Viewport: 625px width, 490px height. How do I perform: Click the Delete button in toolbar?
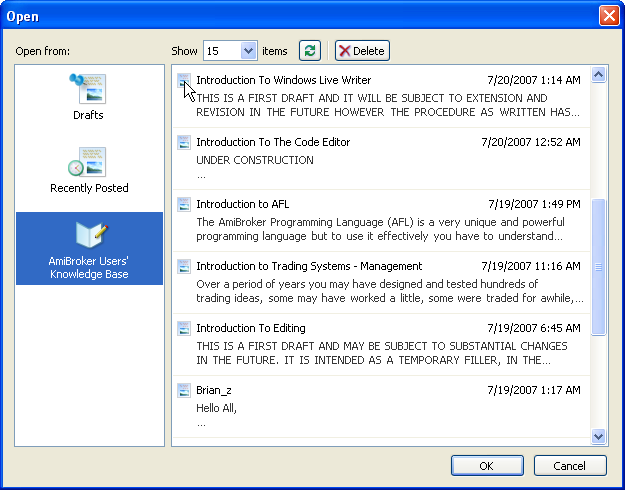click(362, 51)
